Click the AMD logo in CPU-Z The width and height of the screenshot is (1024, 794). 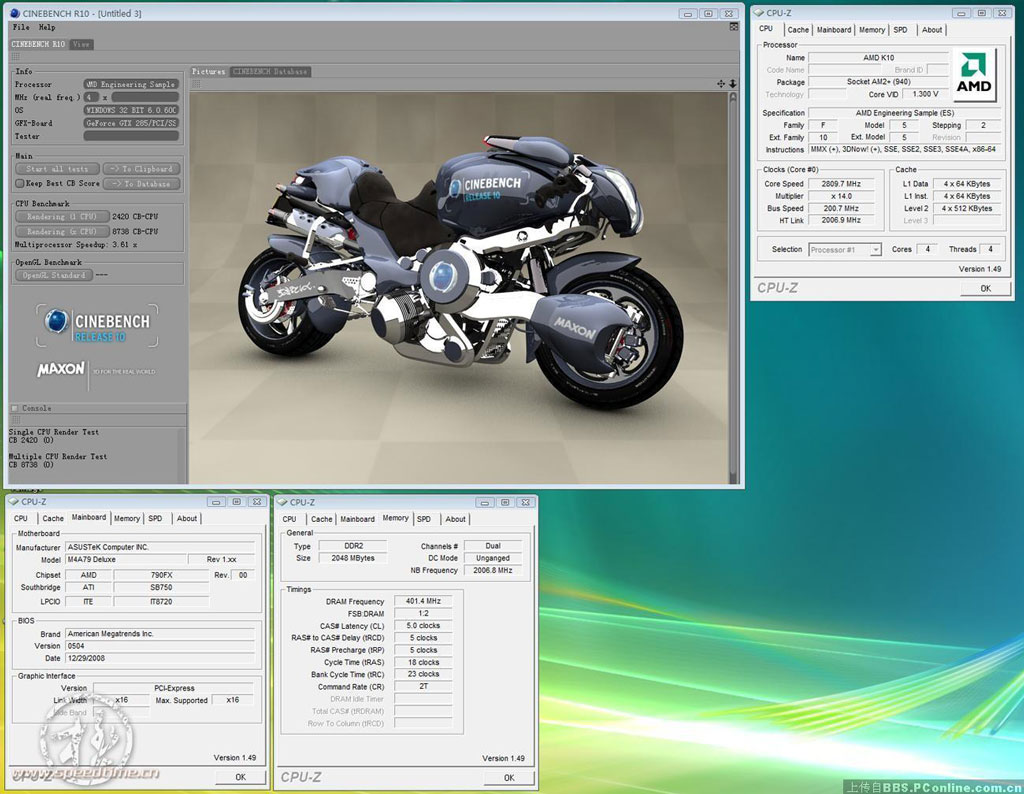973,76
